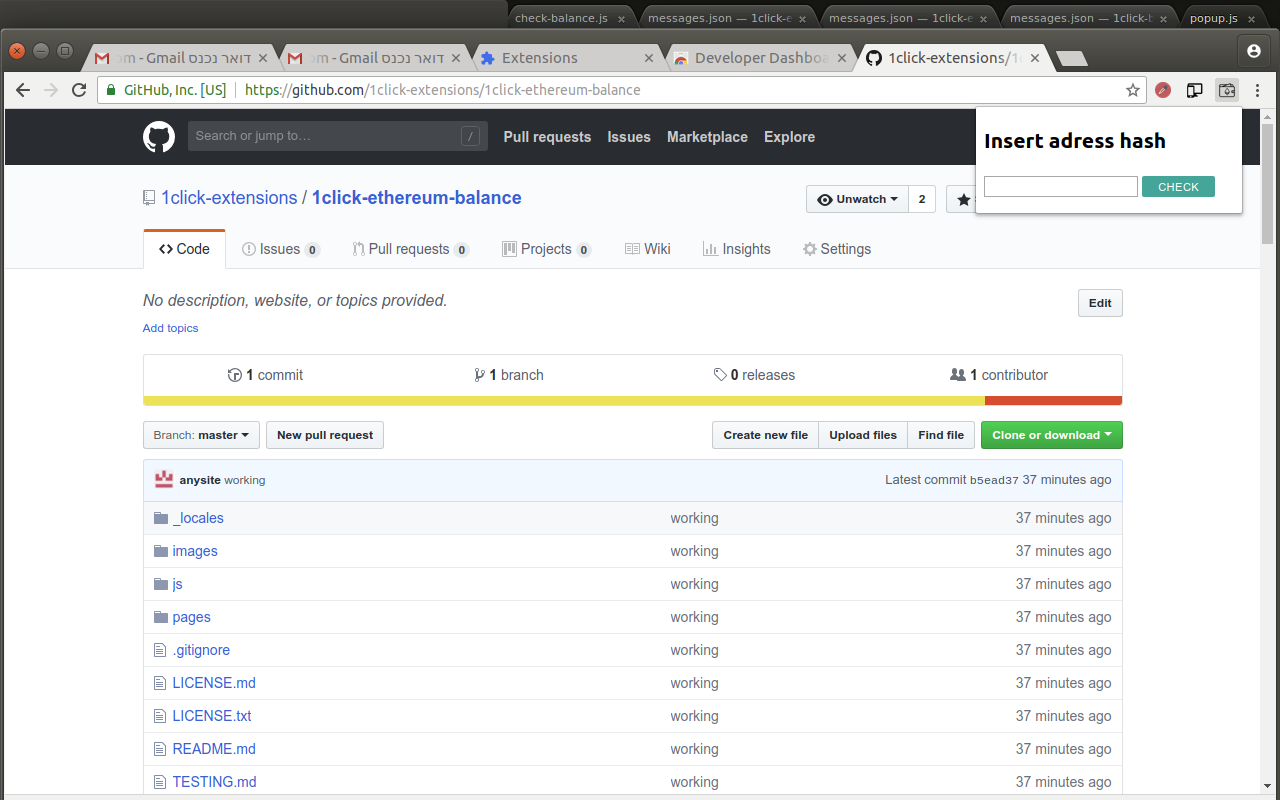This screenshot has height=800, width=1280.
Task: Expand the Clone or download menu
Action: point(1051,435)
